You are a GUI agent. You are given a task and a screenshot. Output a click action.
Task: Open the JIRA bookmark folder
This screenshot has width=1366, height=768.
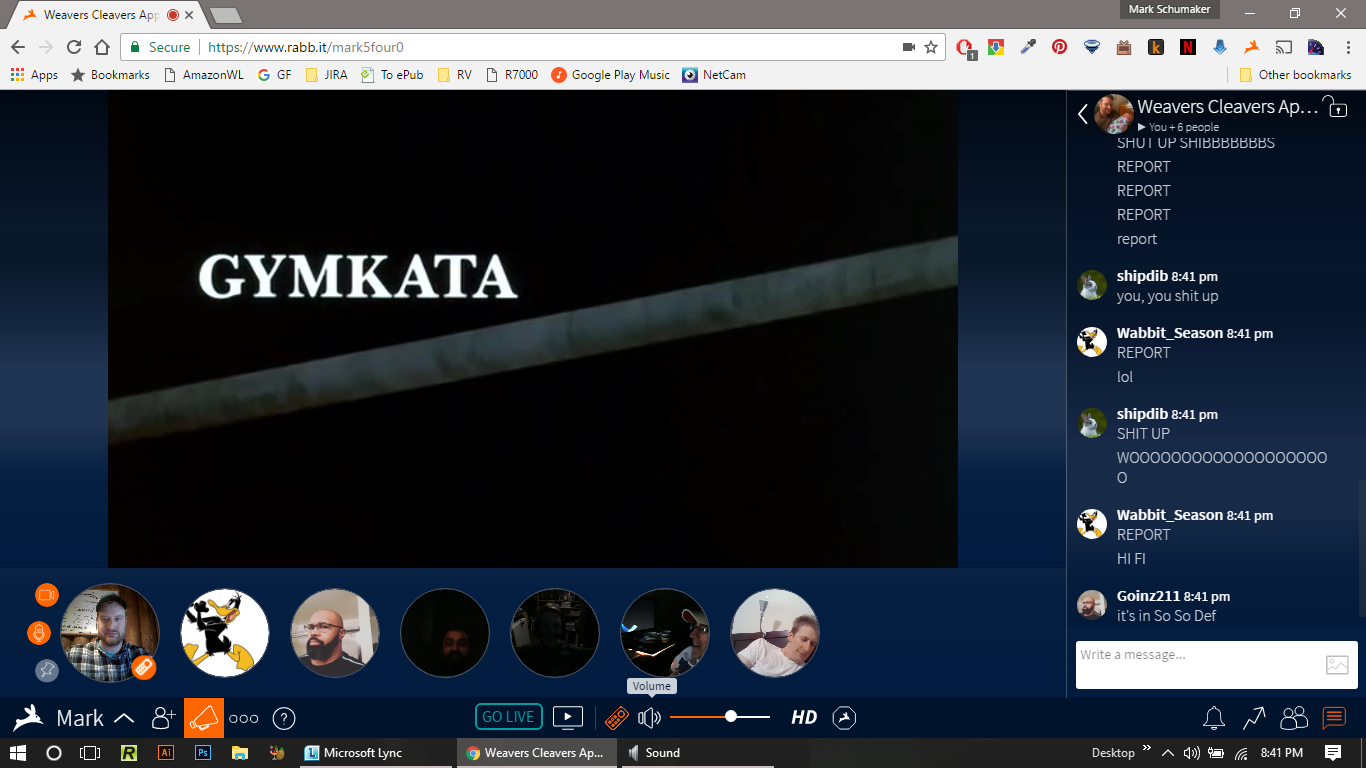pos(326,75)
